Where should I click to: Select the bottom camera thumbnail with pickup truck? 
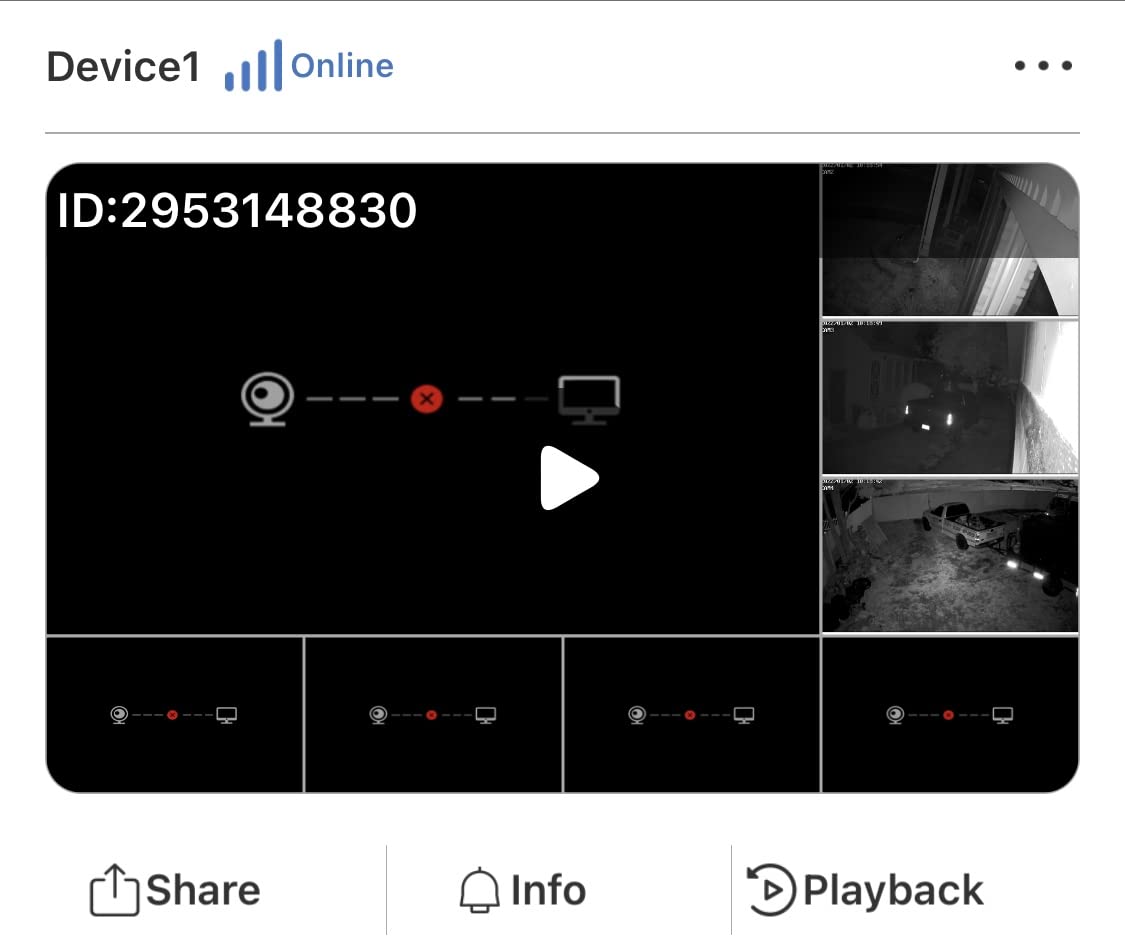[949, 555]
